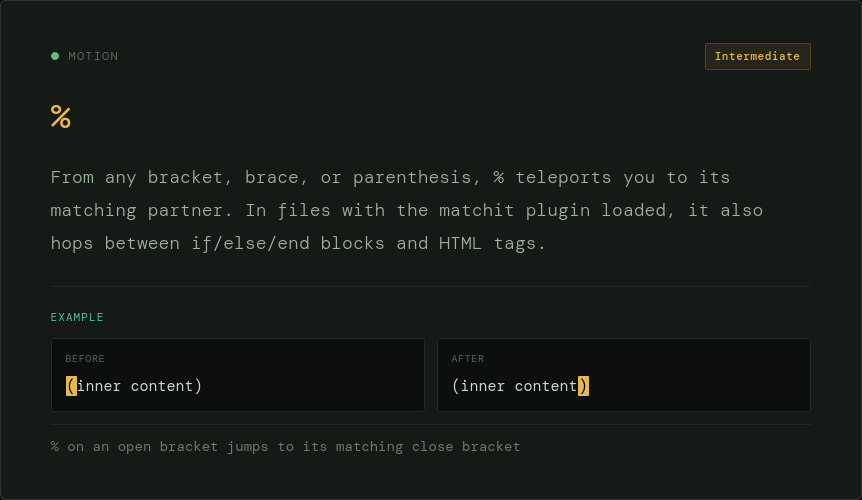Click the highlighted close parenthesis cursor
Viewport: 862px width, 500px height.
(584, 386)
